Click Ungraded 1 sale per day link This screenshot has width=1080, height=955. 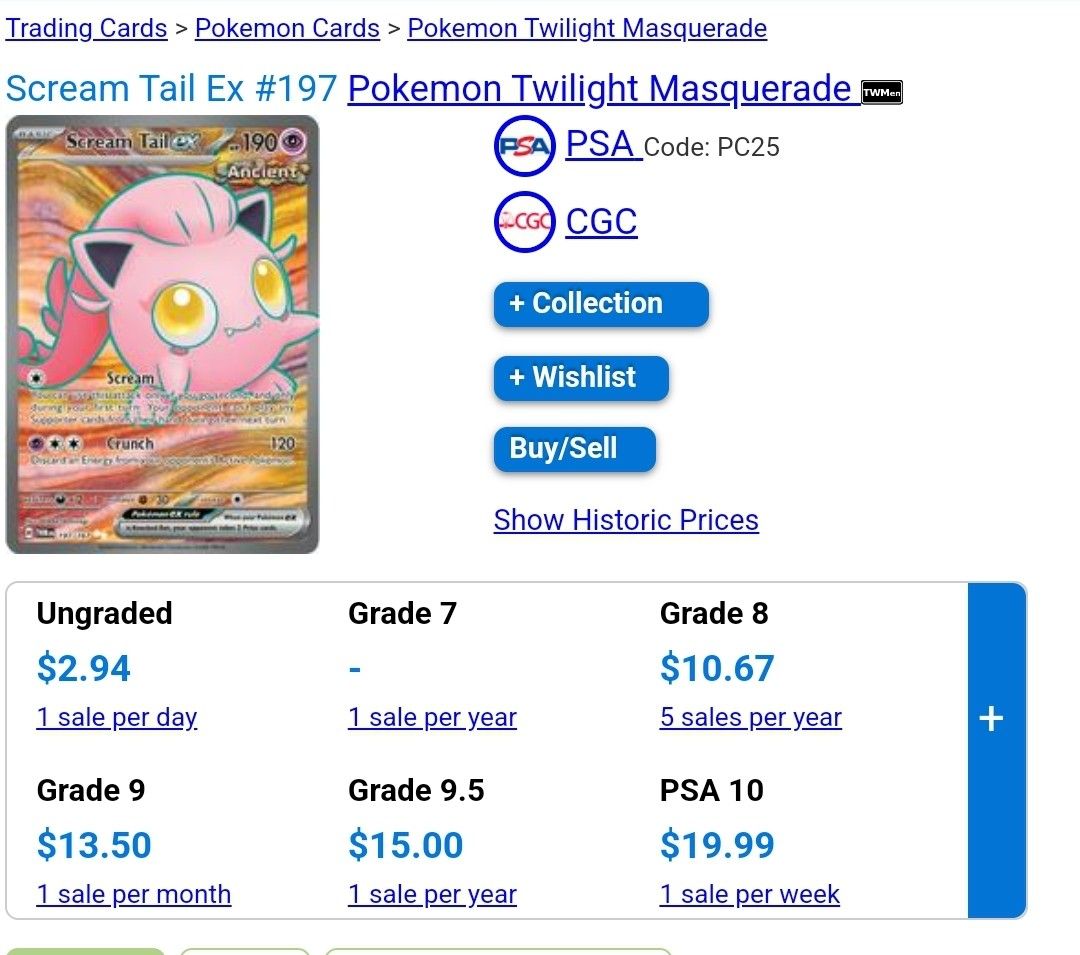(x=116, y=717)
